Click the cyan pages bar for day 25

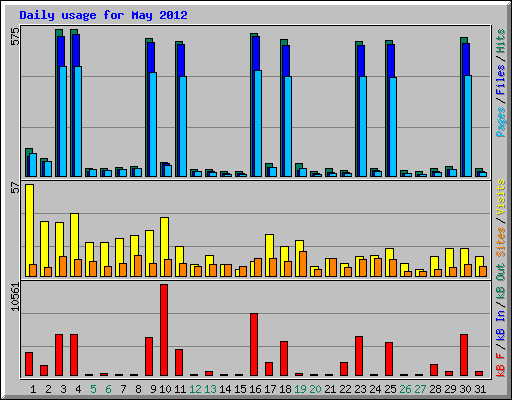click(393, 127)
